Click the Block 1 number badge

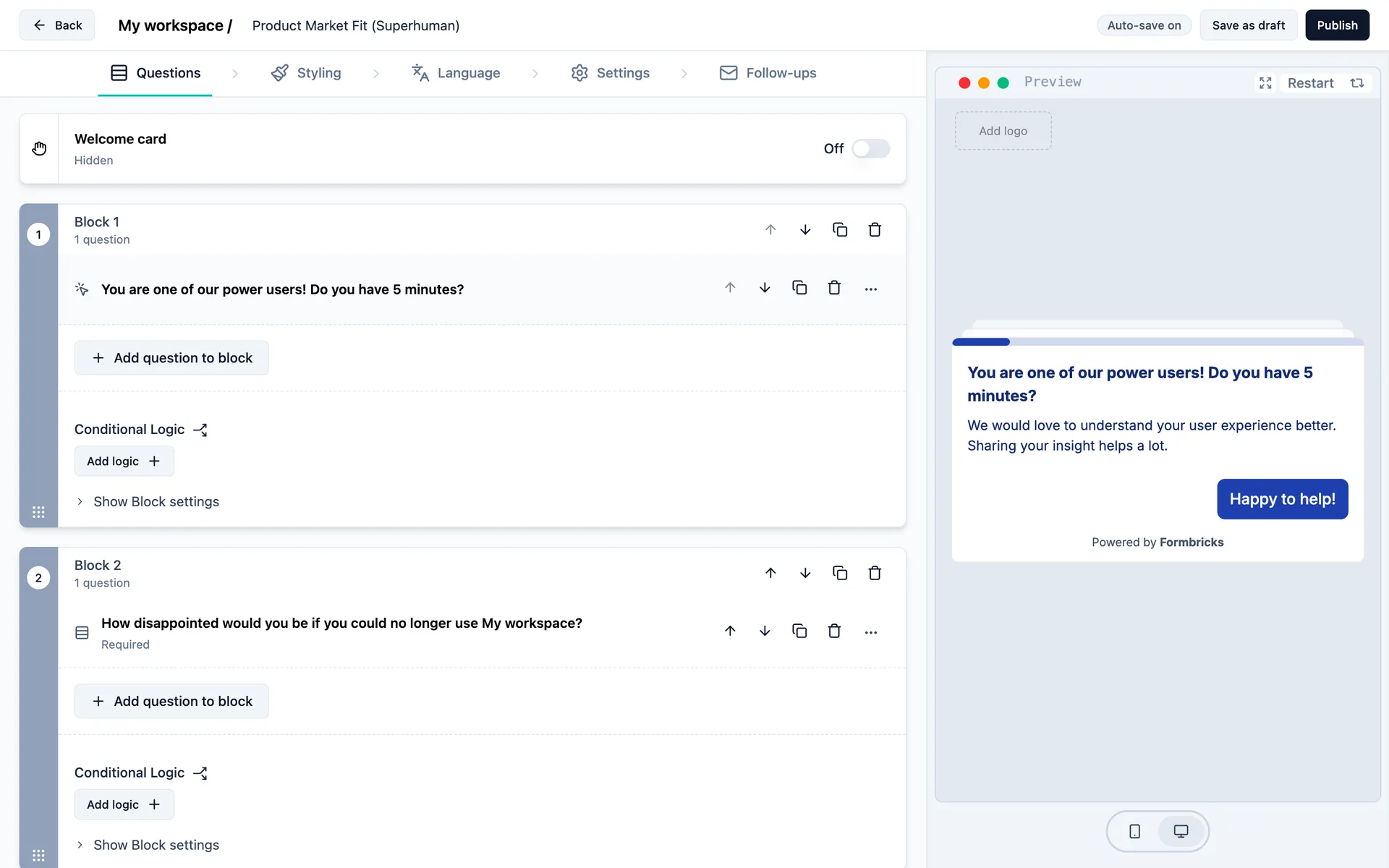point(38,234)
